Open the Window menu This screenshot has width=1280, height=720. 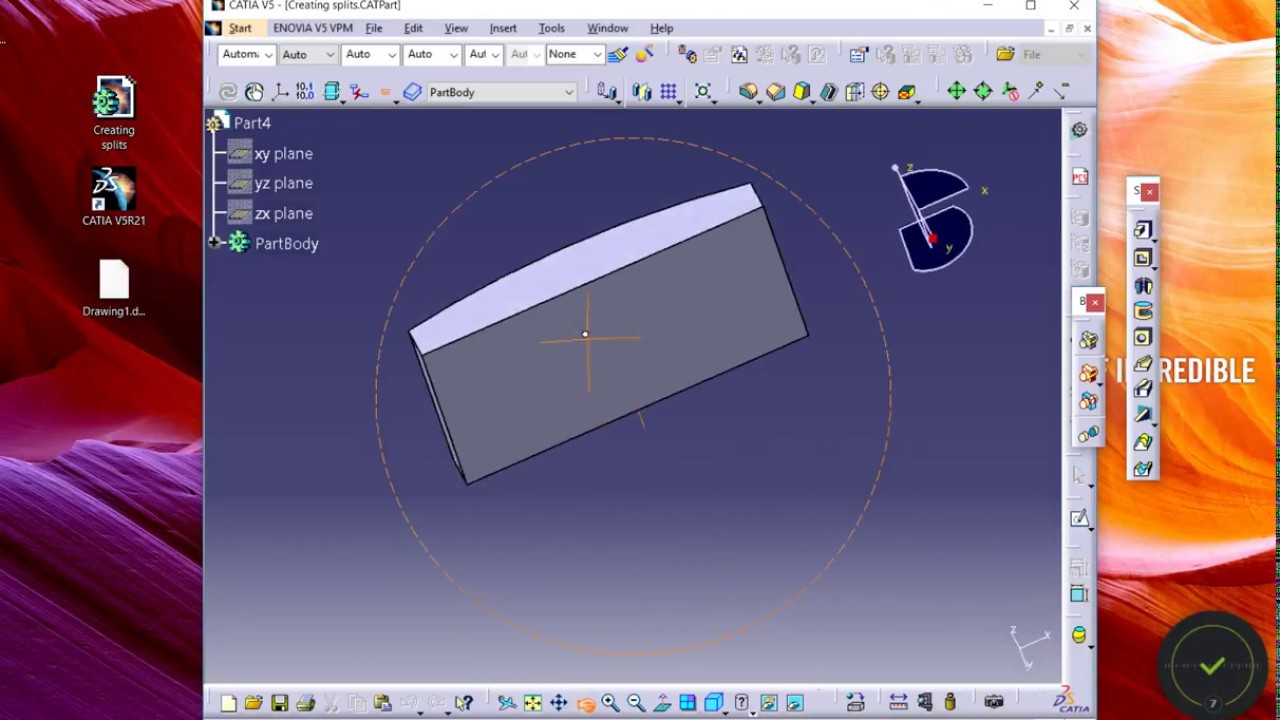click(x=608, y=28)
